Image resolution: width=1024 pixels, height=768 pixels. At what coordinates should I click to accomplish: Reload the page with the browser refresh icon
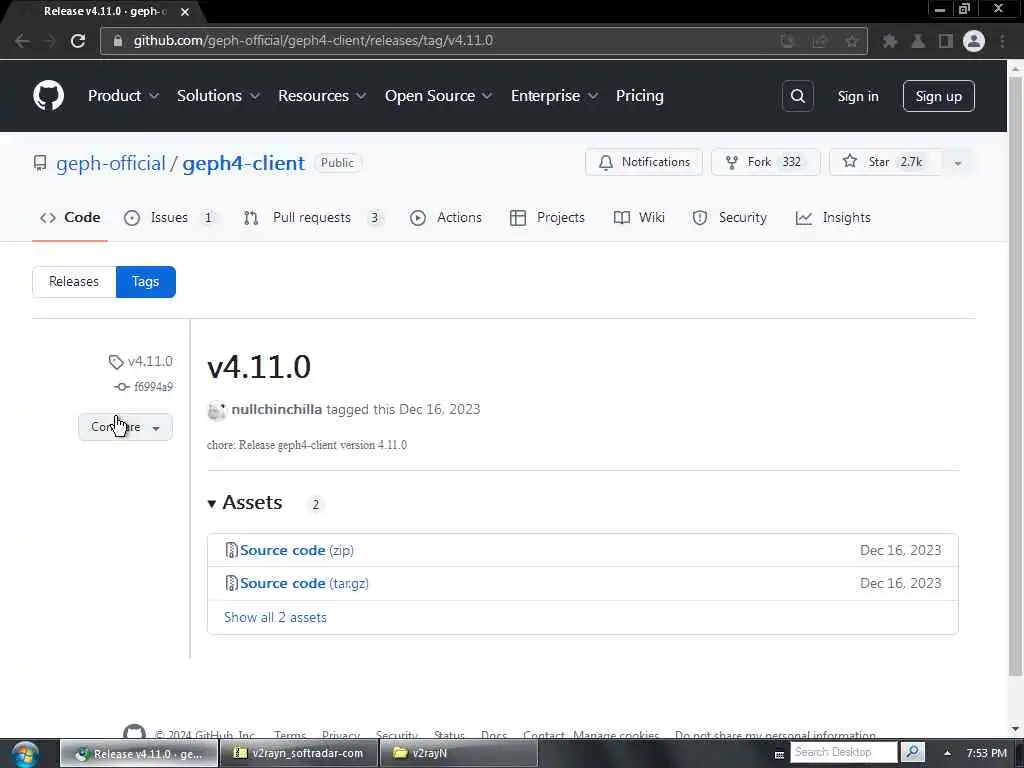[x=78, y=40]
